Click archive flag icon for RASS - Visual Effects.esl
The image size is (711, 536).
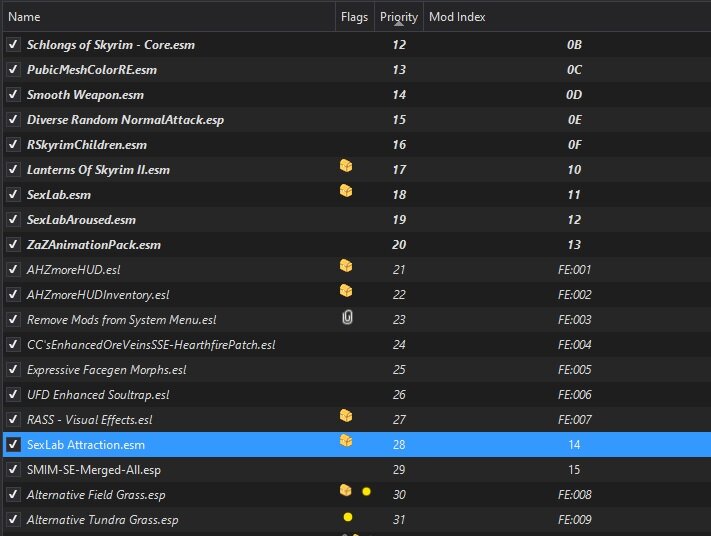pyautogui.click(x=346, y=416)
